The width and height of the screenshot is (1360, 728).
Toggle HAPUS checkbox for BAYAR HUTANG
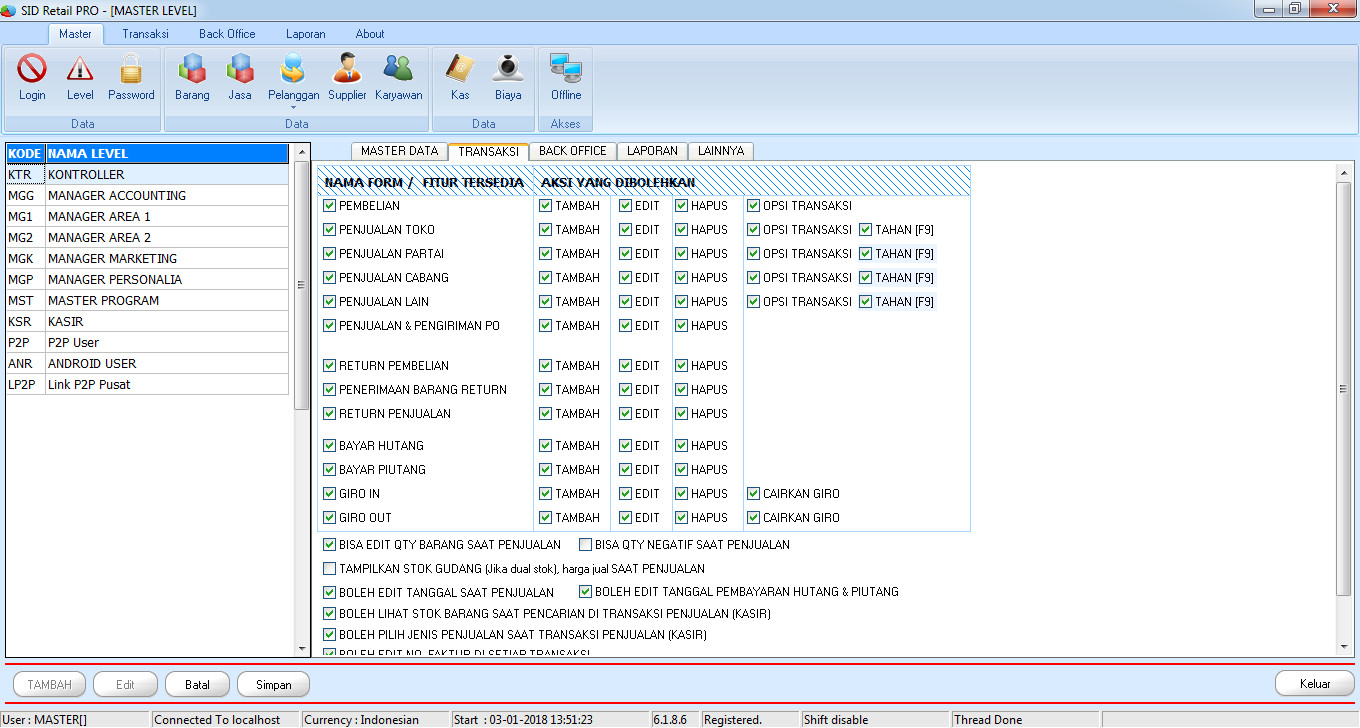681,446
